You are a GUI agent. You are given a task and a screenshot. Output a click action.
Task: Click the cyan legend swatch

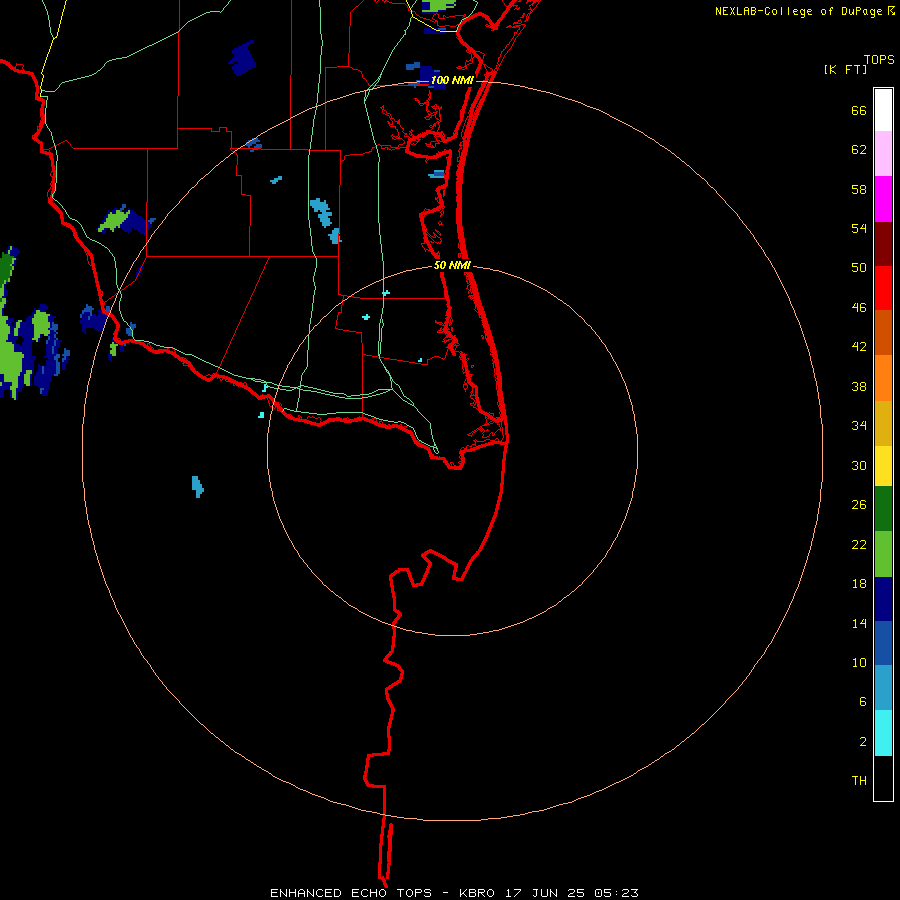click(883, 733)
